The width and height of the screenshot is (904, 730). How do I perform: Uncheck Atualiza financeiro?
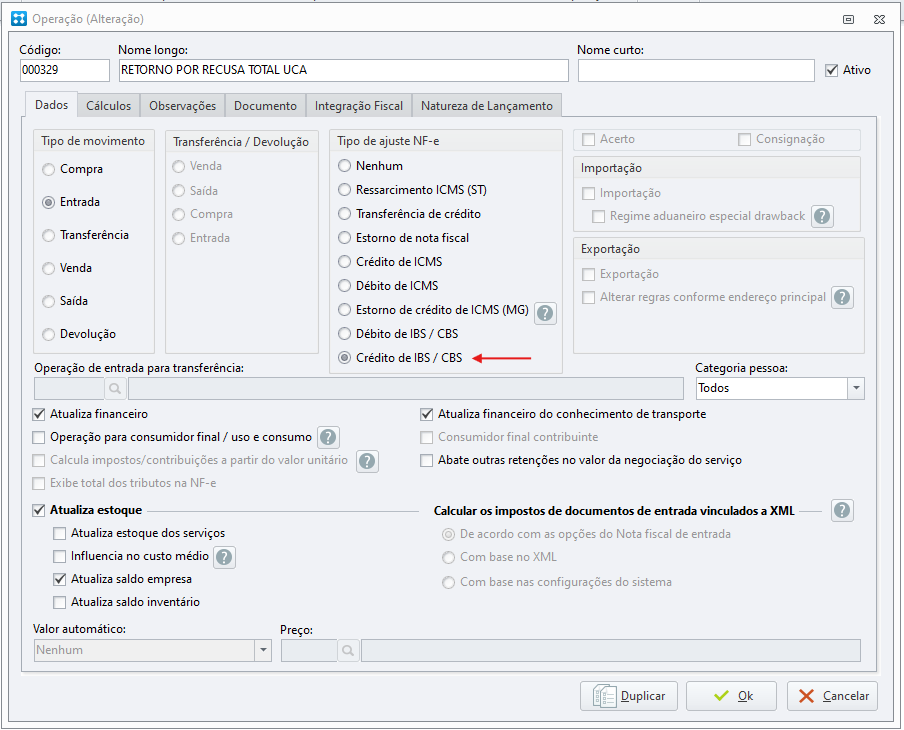tap(39, 414)
